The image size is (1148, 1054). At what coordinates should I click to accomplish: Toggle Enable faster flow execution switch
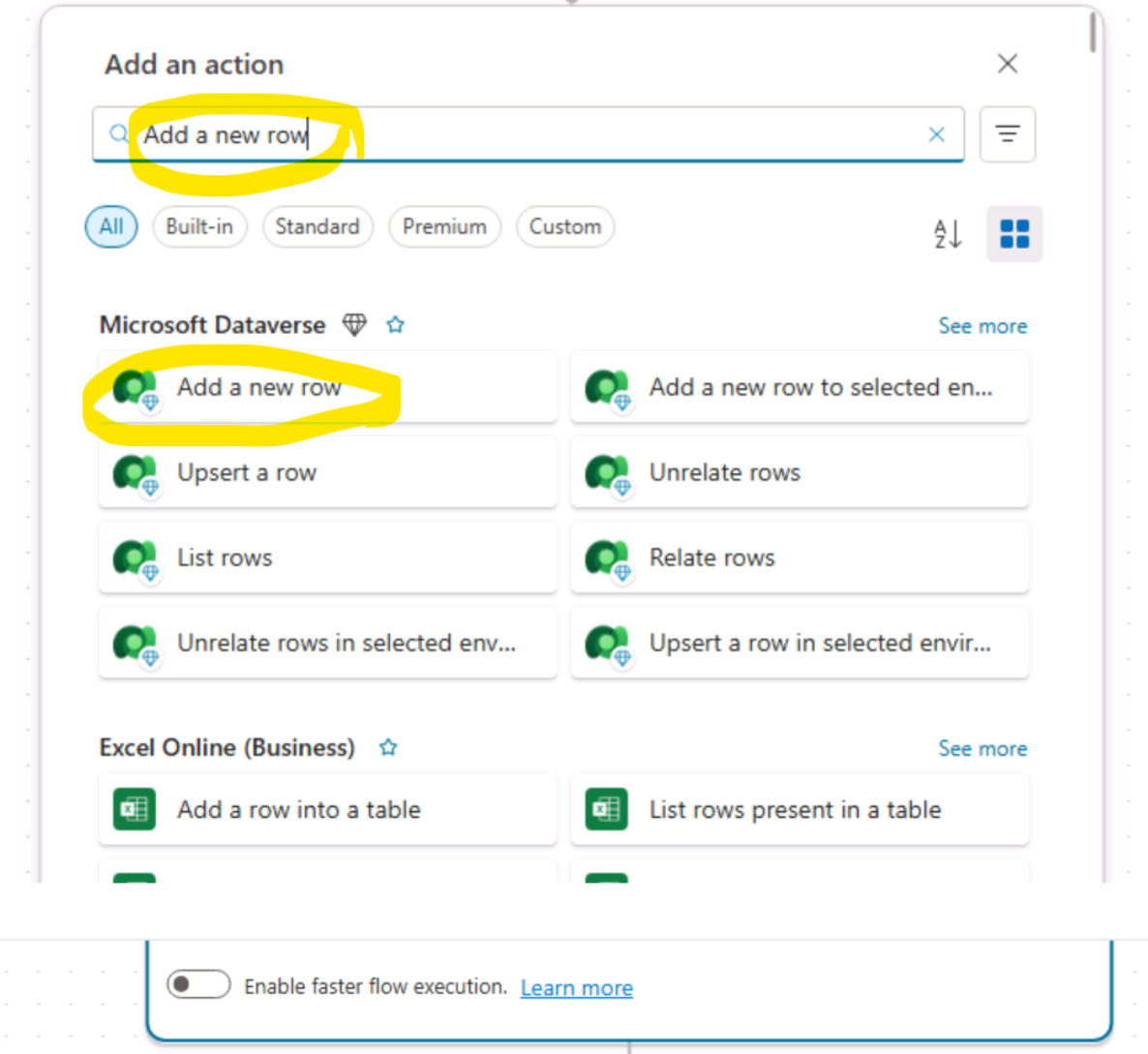point(198,985)
